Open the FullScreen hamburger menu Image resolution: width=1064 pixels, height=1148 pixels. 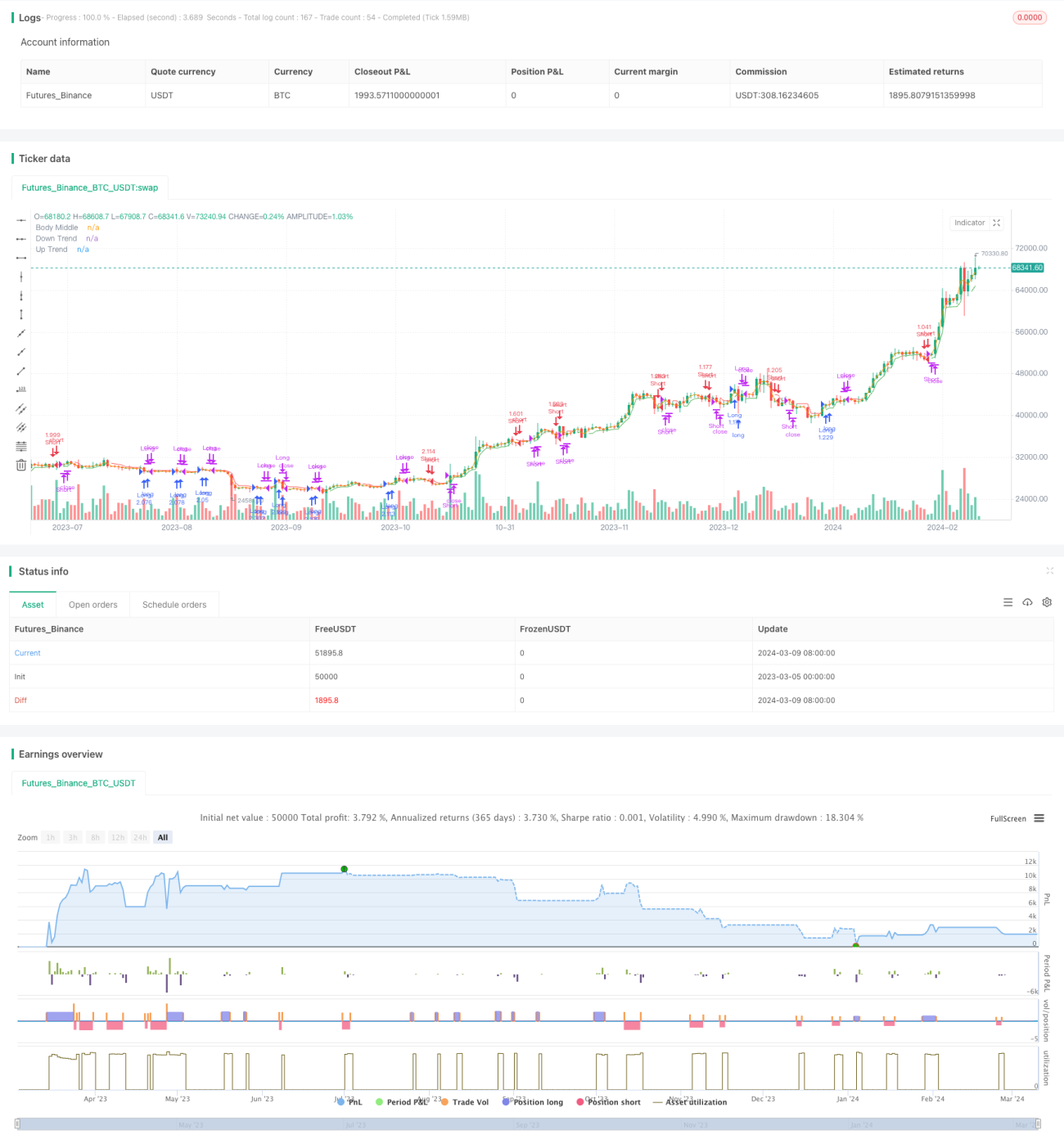1039,818
